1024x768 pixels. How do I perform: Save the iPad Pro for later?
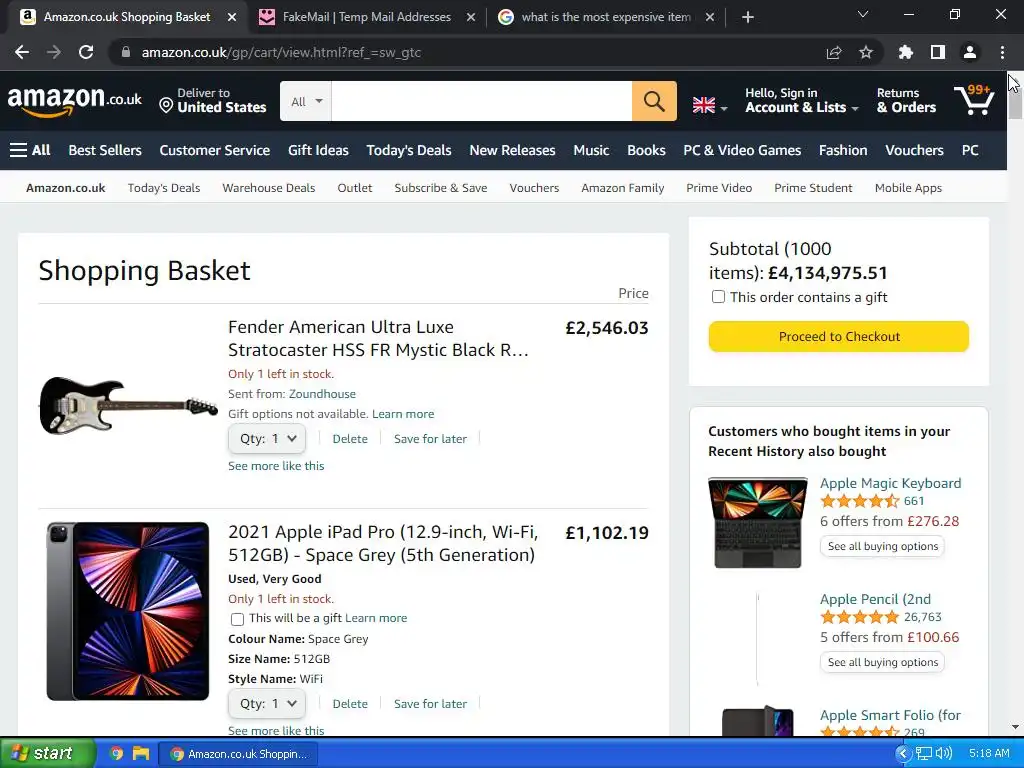point(430,704)
